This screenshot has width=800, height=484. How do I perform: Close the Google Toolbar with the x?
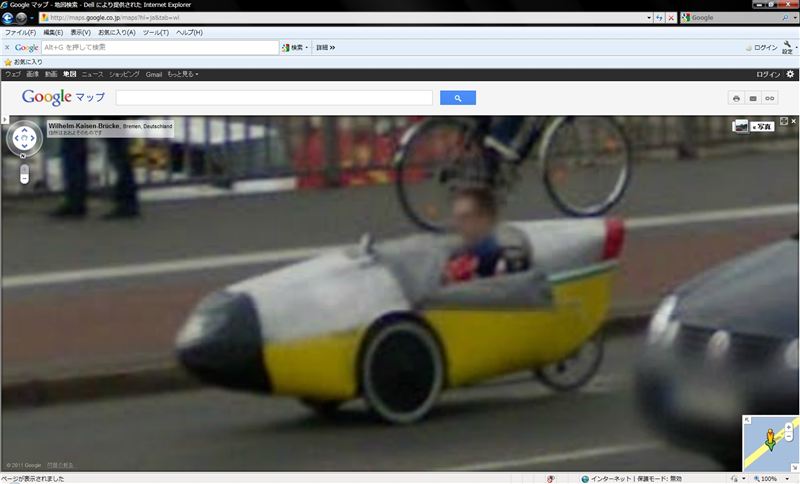[x=7, y=47]
